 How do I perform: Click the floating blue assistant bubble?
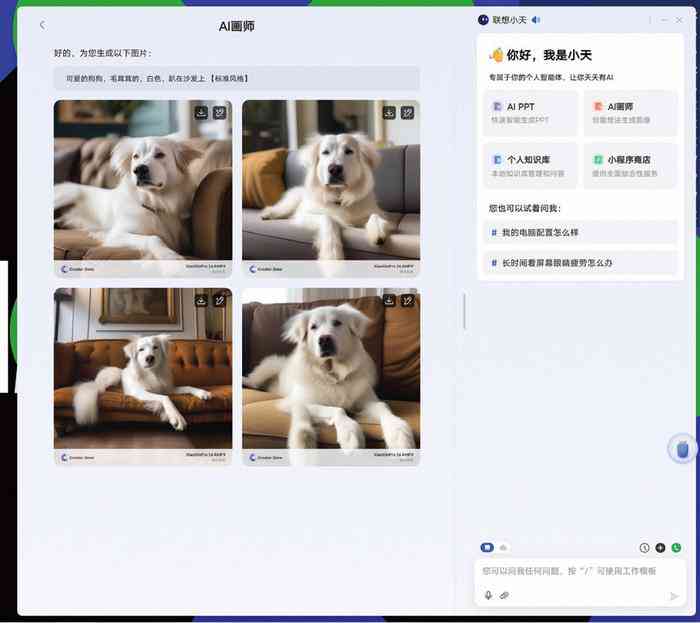(683, 449)
